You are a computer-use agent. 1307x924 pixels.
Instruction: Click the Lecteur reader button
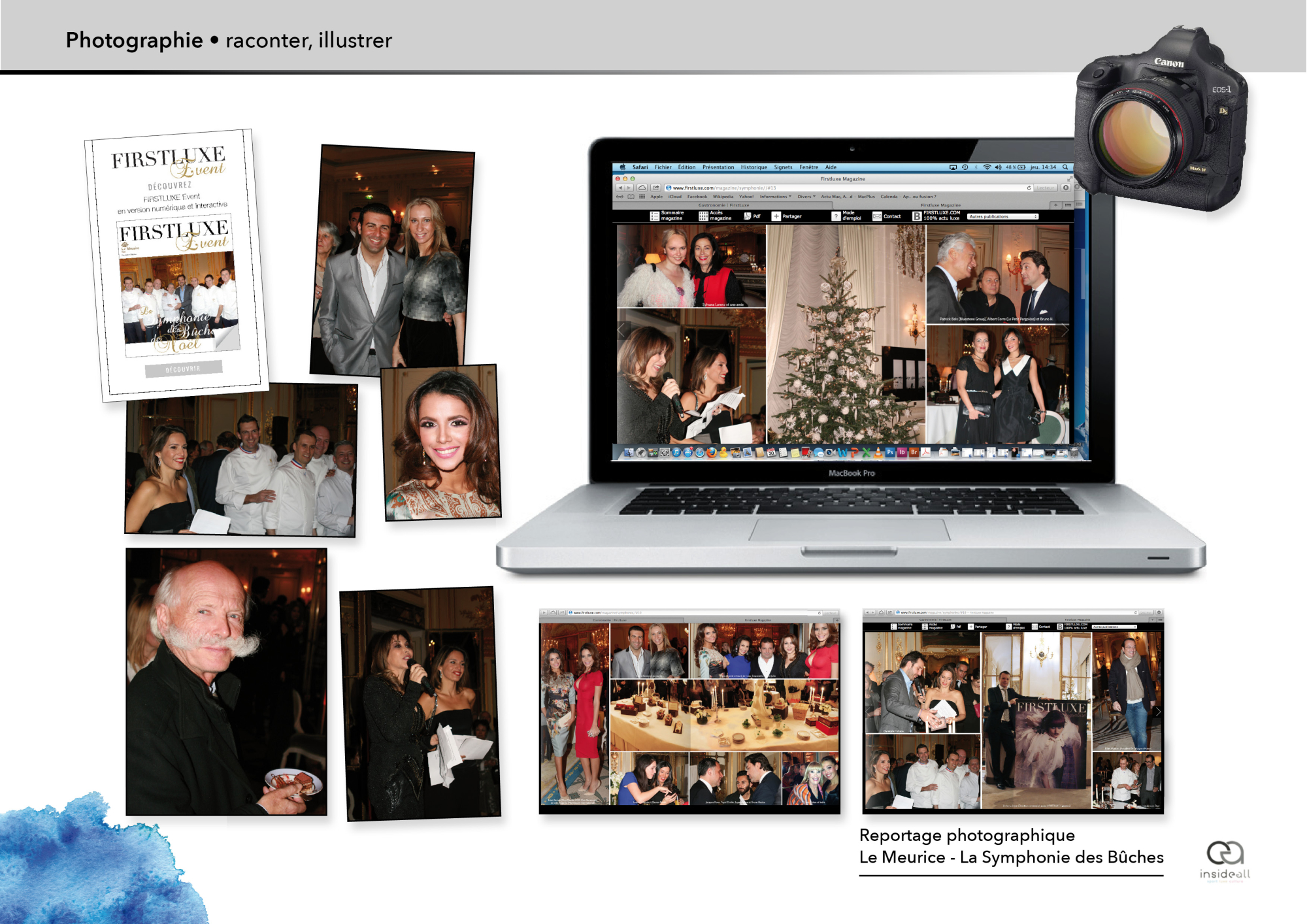[1045, 188]
